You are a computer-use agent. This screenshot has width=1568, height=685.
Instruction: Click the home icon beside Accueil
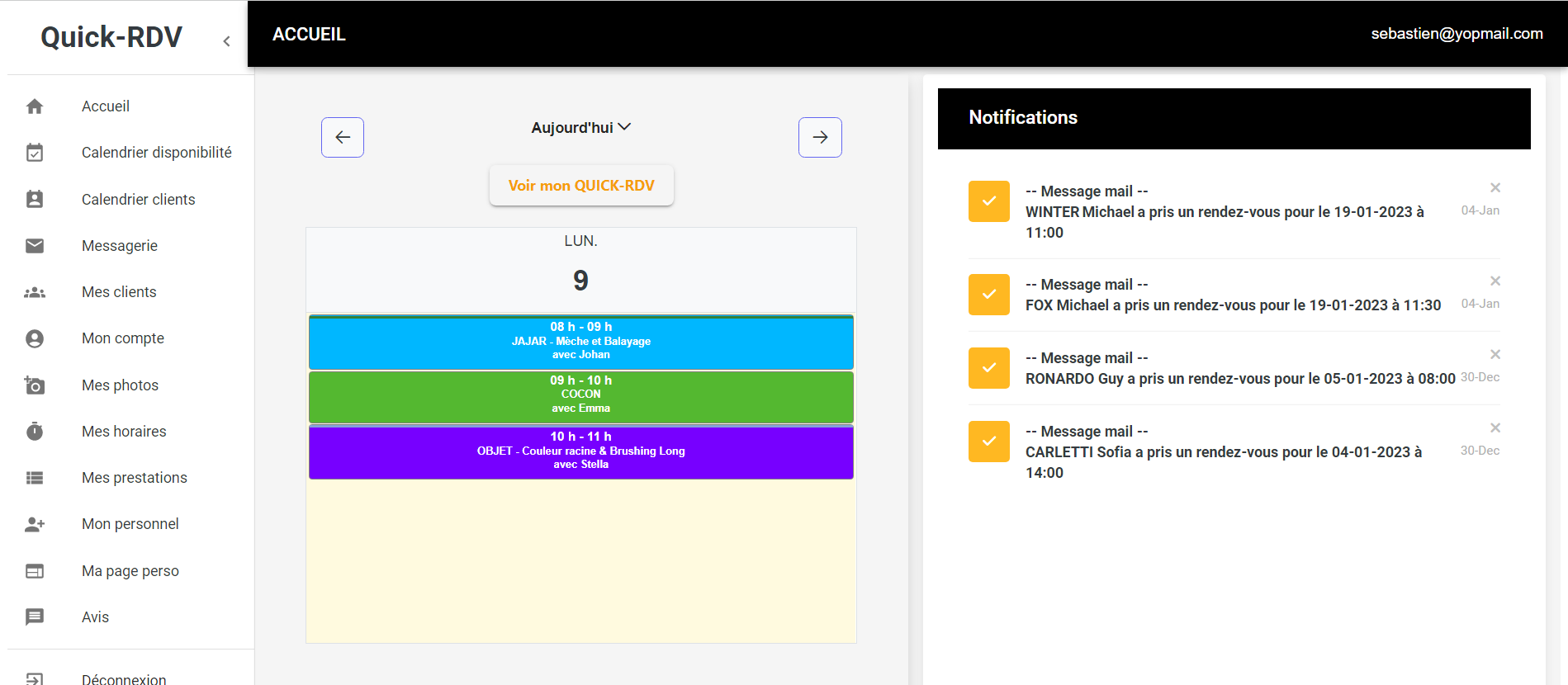[x=35, y=106]
